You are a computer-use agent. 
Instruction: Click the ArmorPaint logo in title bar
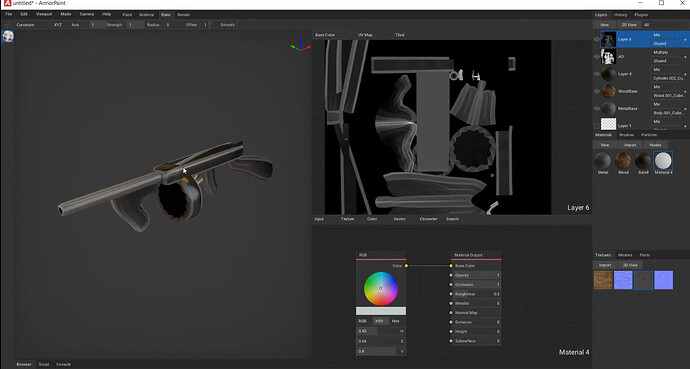click(x=7, y=4)
